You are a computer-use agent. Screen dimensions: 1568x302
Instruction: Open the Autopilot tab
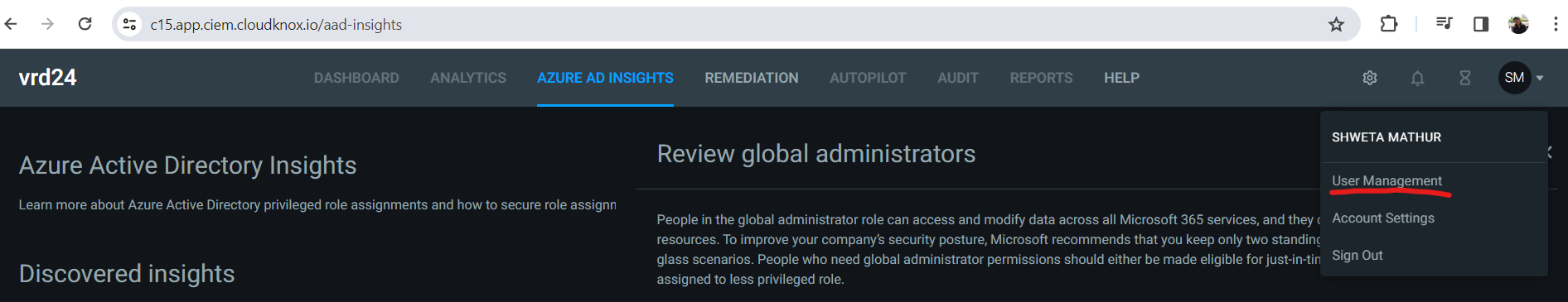pyautogui.click(x=868, y=78)
